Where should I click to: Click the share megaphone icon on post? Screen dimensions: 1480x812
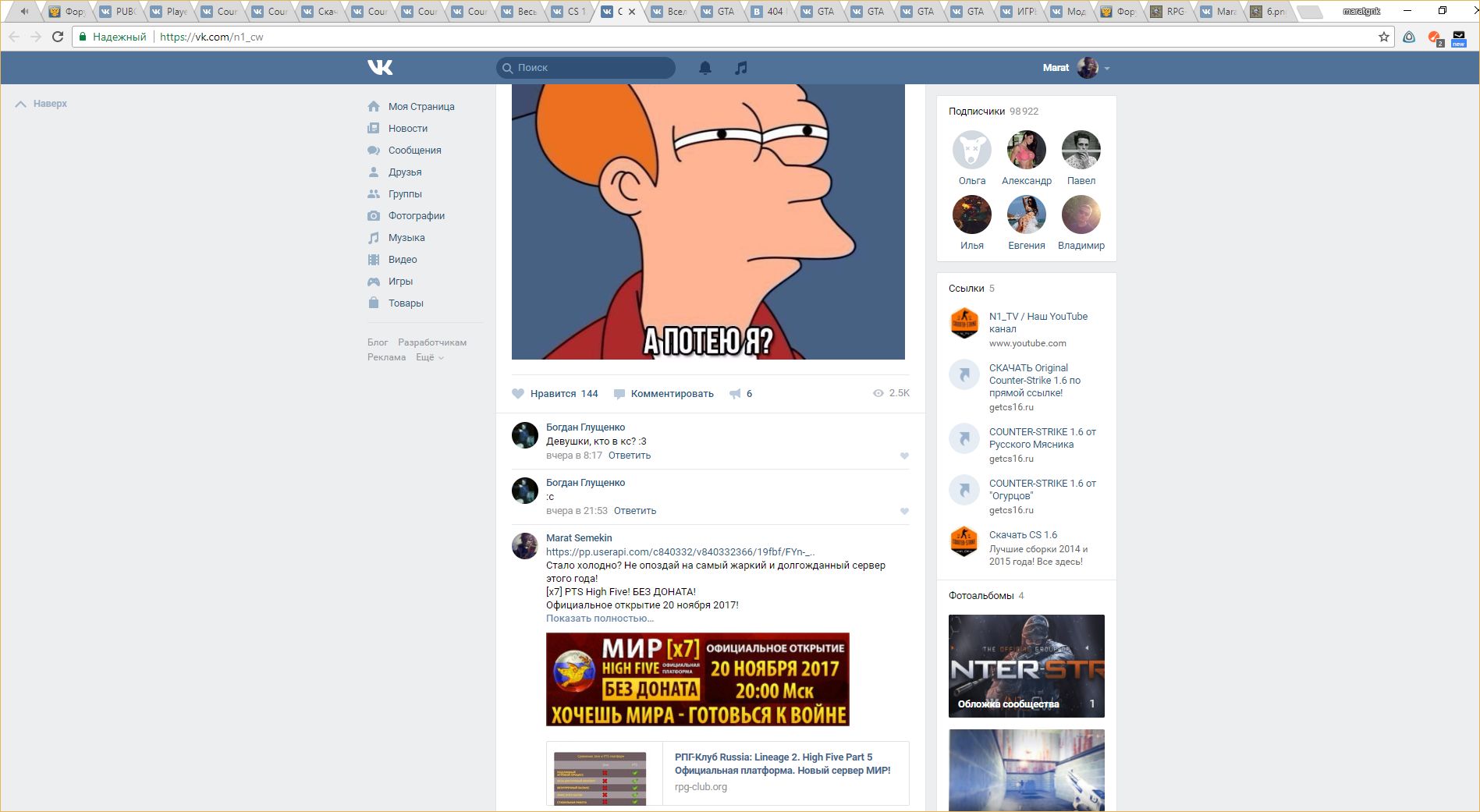tap(735, 394)
